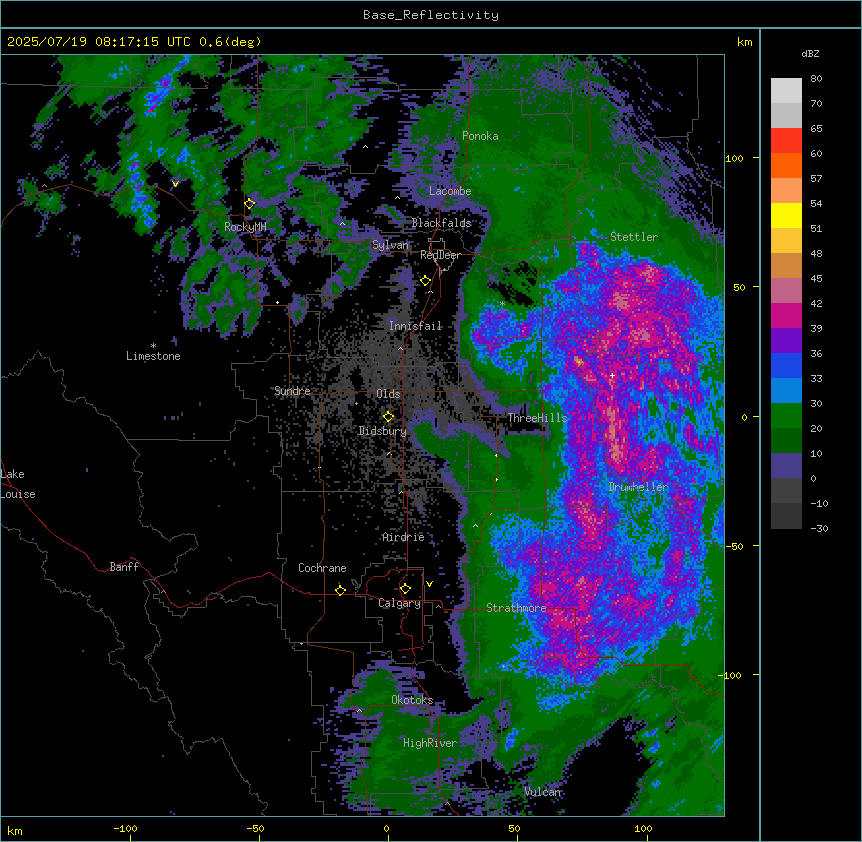Screen dimensions: 862x842
Task: Click the 42 dBZ magenta legend swatch
Action: tap(786, 315)
